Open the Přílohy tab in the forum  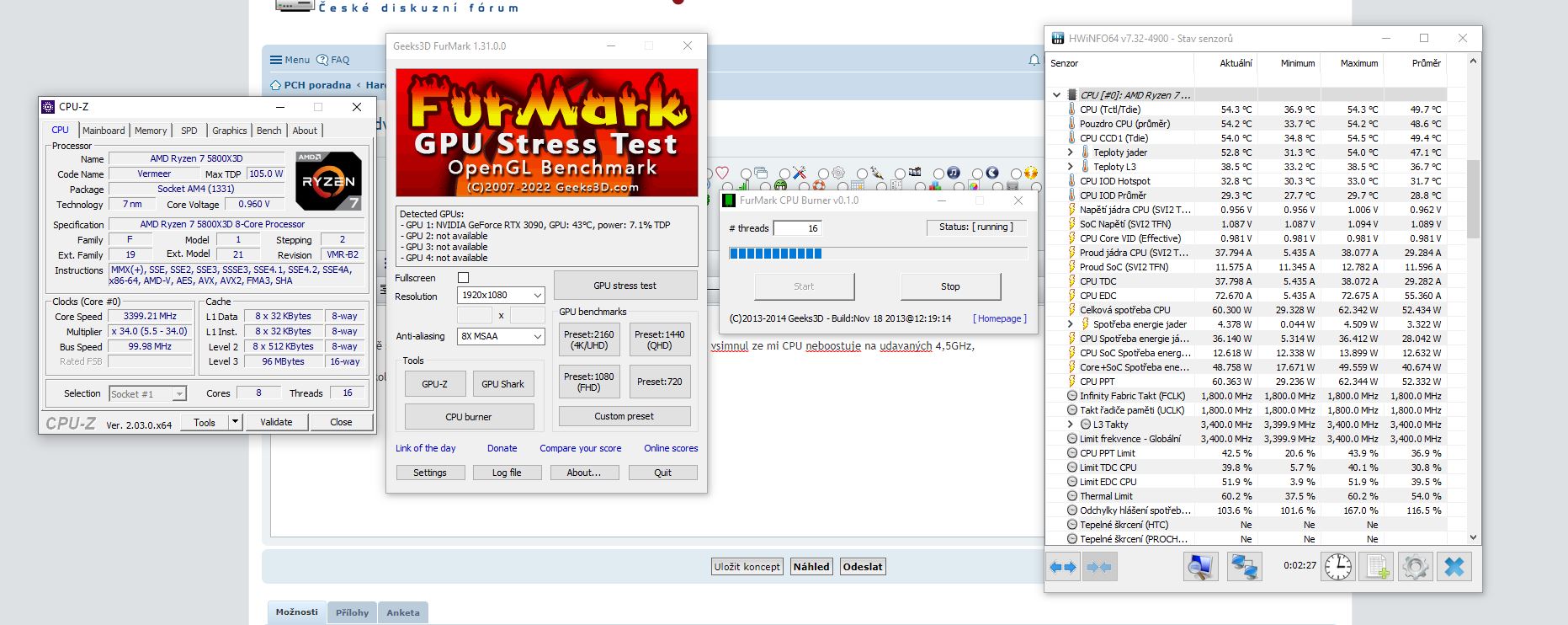[352, 612]
